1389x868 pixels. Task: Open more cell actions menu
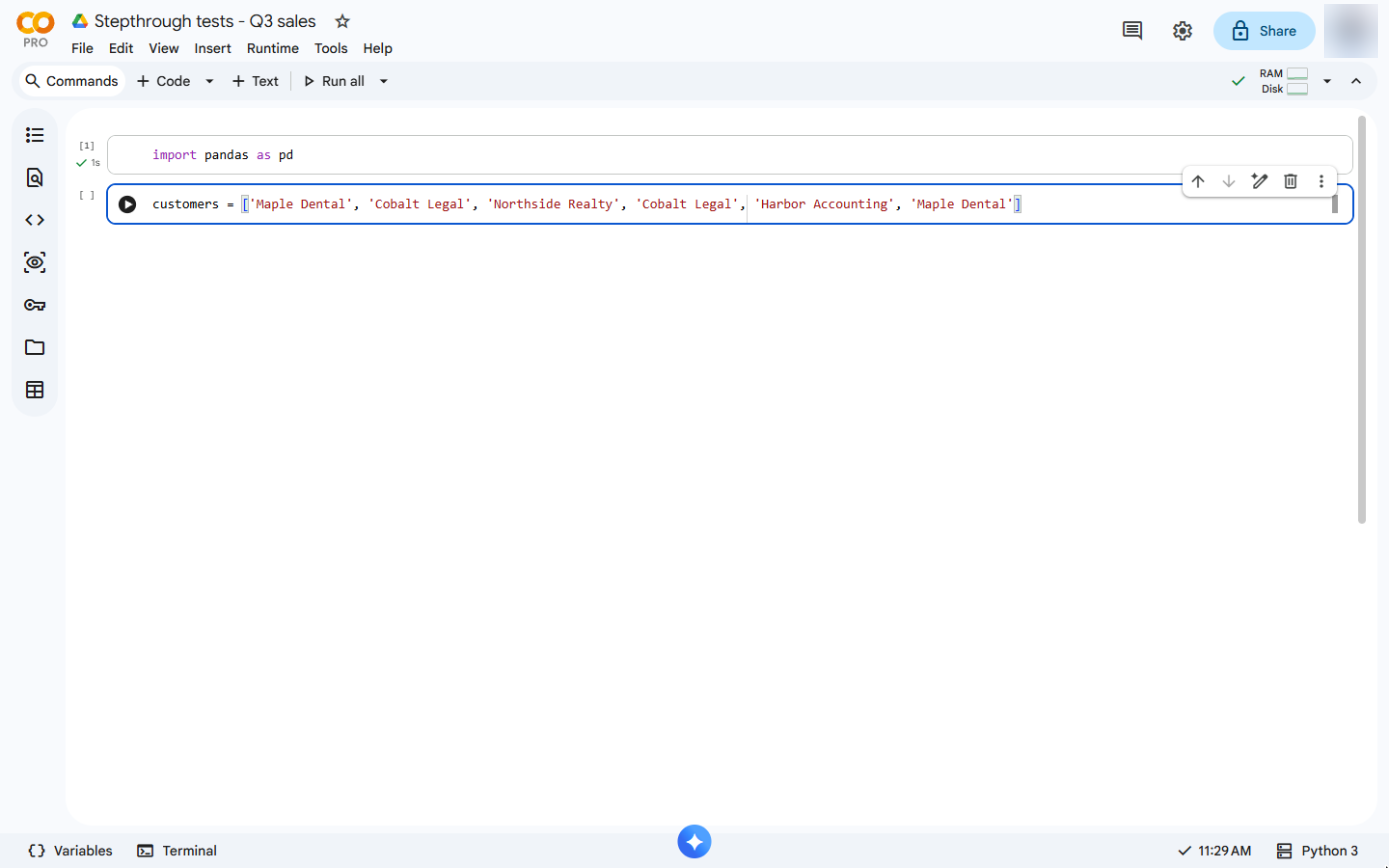[1321, 181]
